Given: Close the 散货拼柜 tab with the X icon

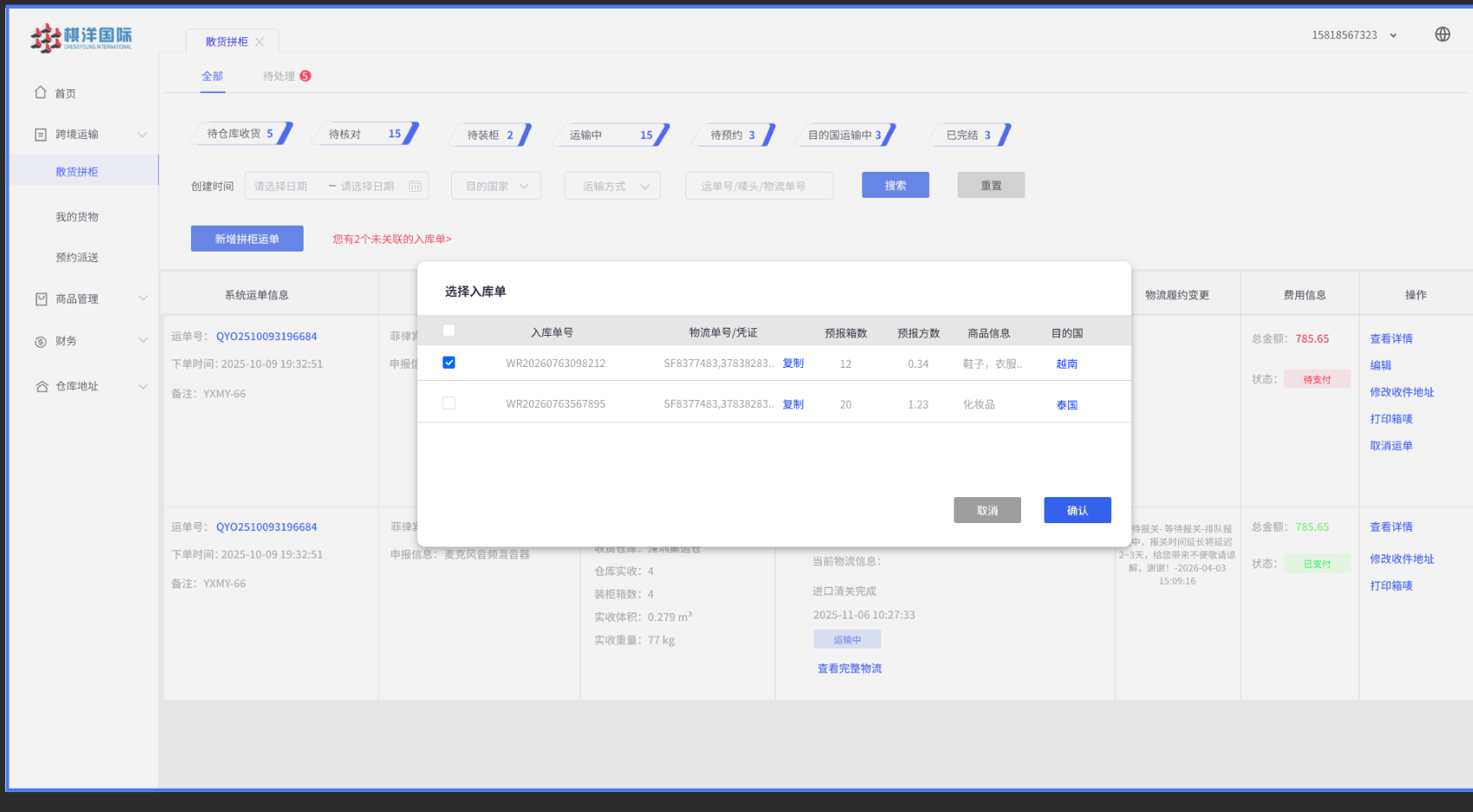Looking at the screenshot, I should tap(259, 42).
